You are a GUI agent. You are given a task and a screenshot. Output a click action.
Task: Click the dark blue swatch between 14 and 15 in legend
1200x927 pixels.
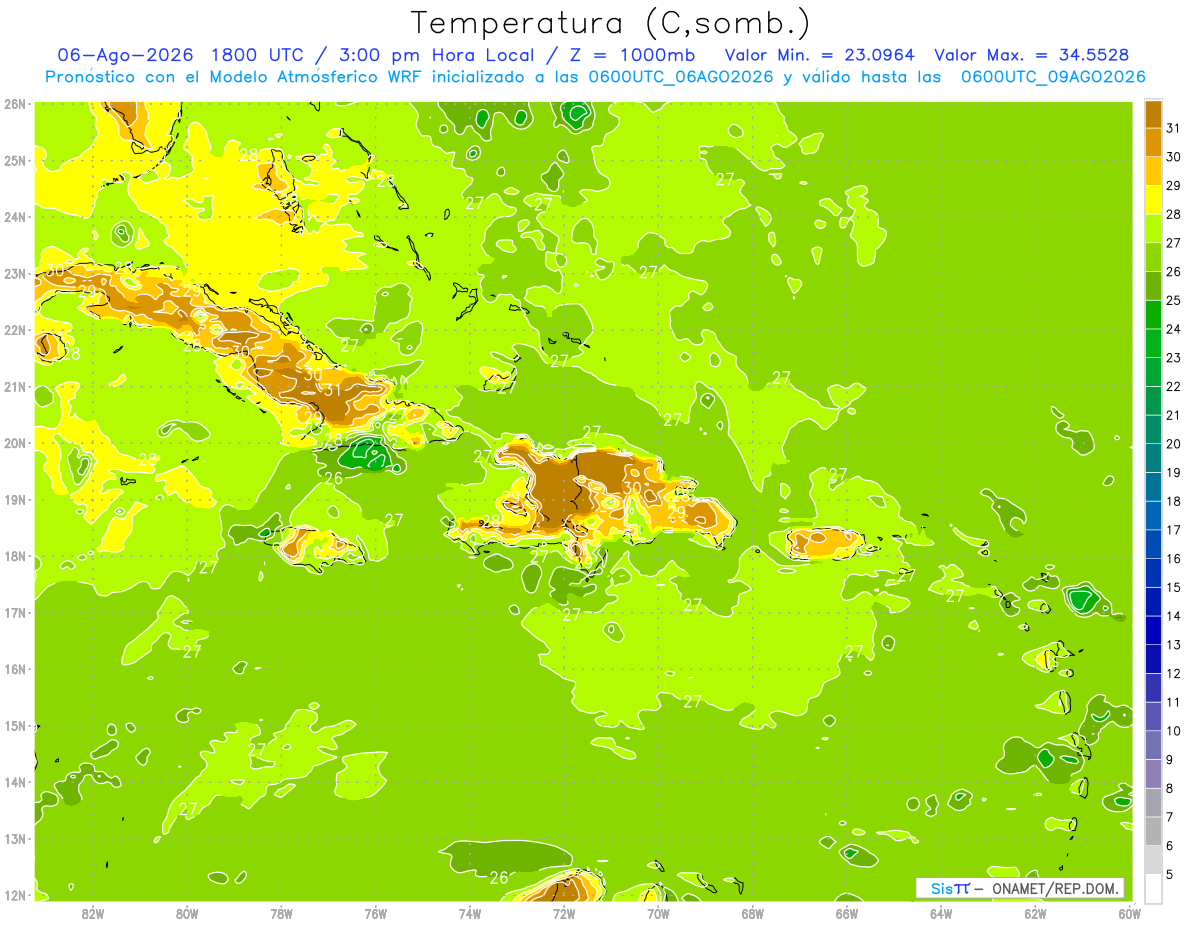(1152, 602)
